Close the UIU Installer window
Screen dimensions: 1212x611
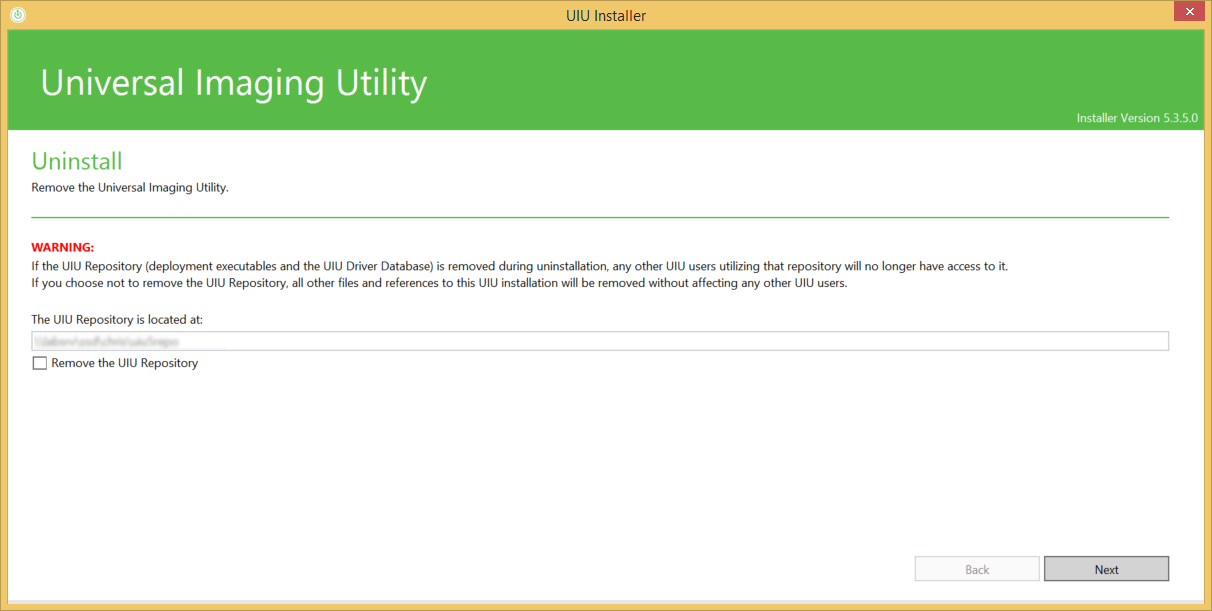click(1187, 12)
